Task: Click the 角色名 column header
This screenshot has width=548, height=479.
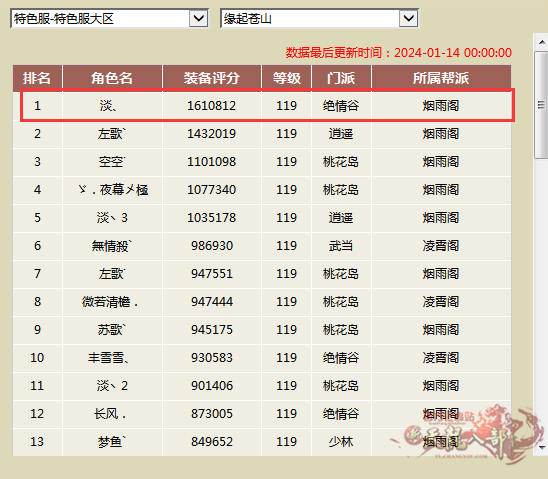Action: click(112, 78)
